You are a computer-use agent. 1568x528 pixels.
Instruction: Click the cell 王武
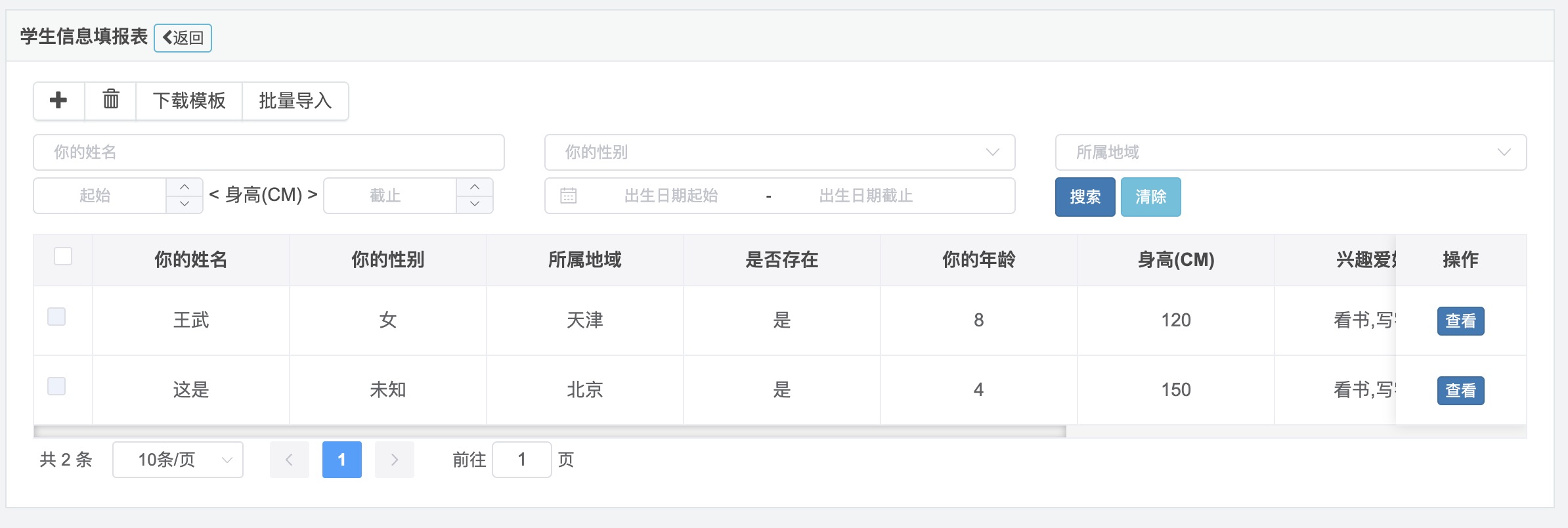point(190,320)
